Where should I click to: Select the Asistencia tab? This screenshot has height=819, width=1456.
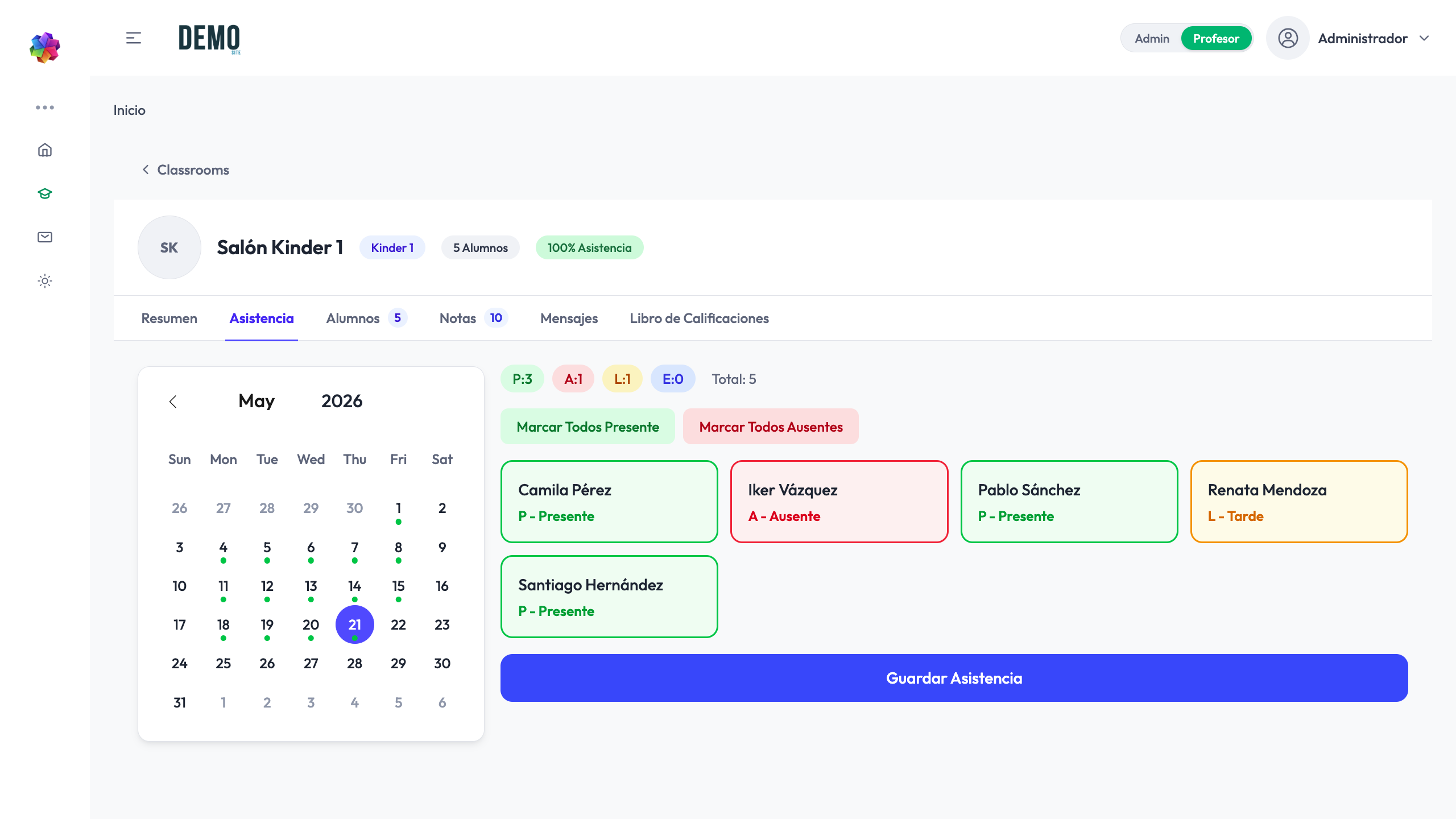point(262,318)
